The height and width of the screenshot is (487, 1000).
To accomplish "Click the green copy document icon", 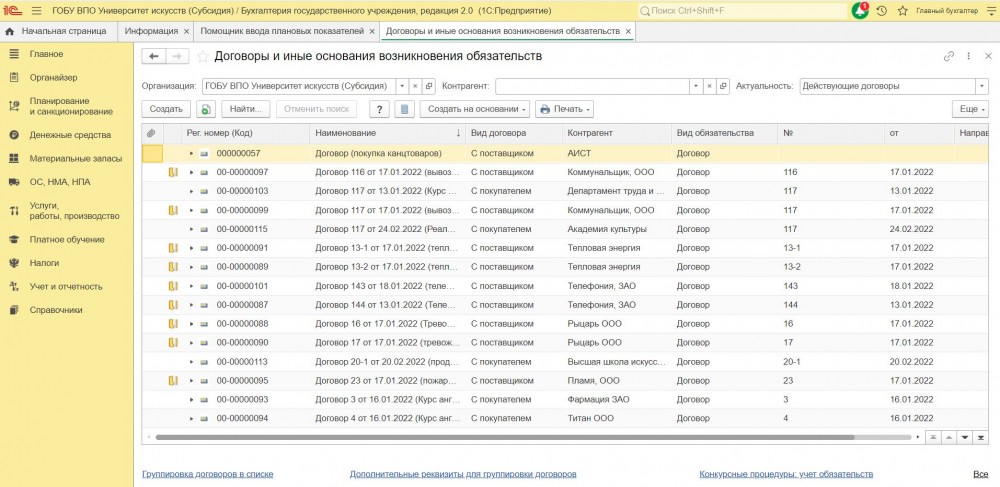I will 206,109.
